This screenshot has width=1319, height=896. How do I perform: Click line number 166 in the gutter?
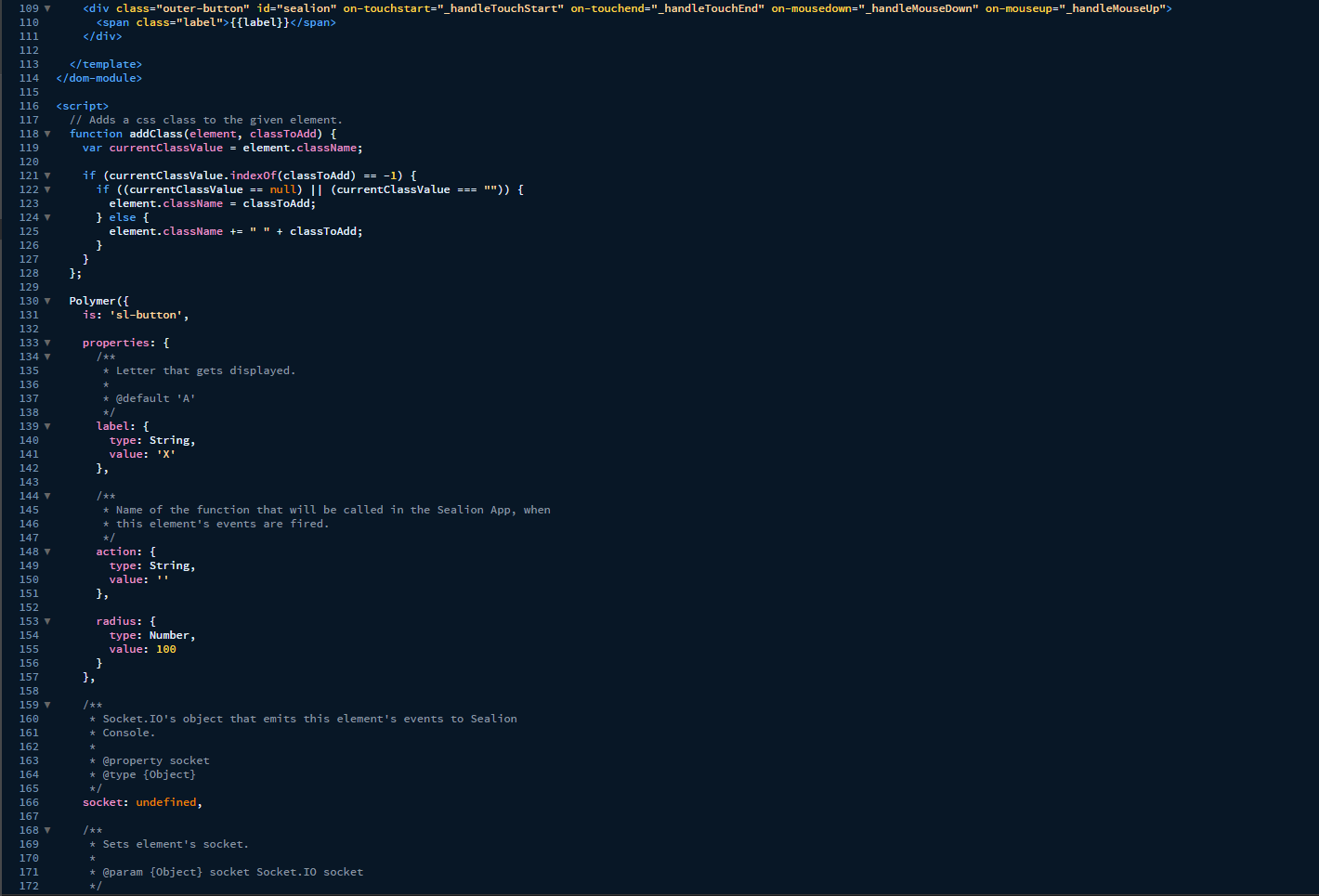29,802
